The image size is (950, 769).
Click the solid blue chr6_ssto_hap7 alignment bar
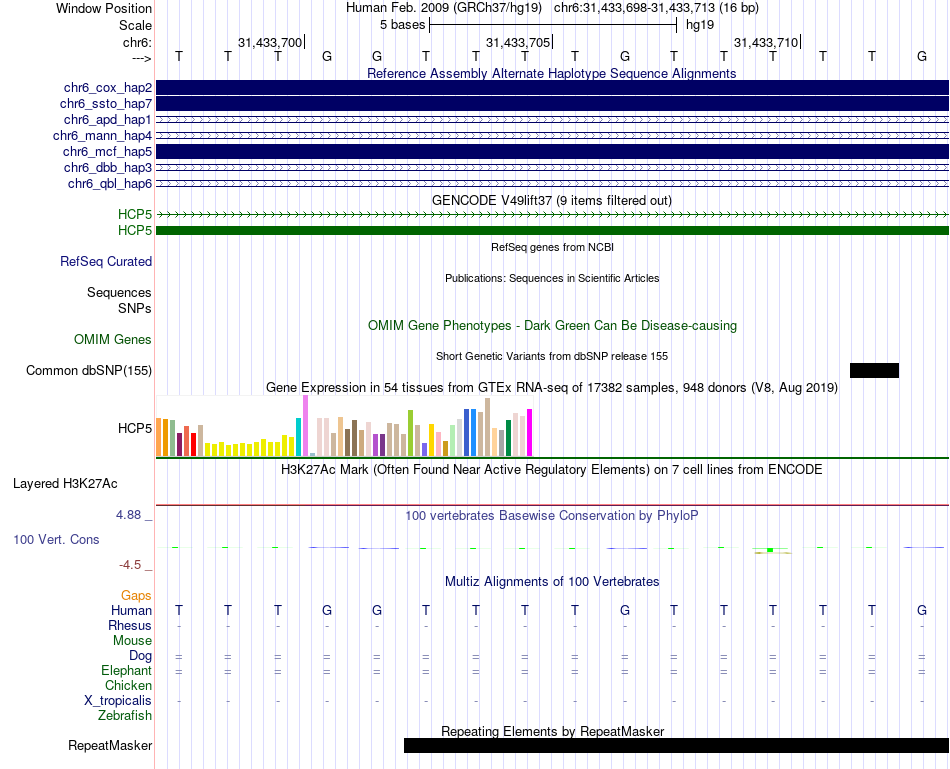552,104
